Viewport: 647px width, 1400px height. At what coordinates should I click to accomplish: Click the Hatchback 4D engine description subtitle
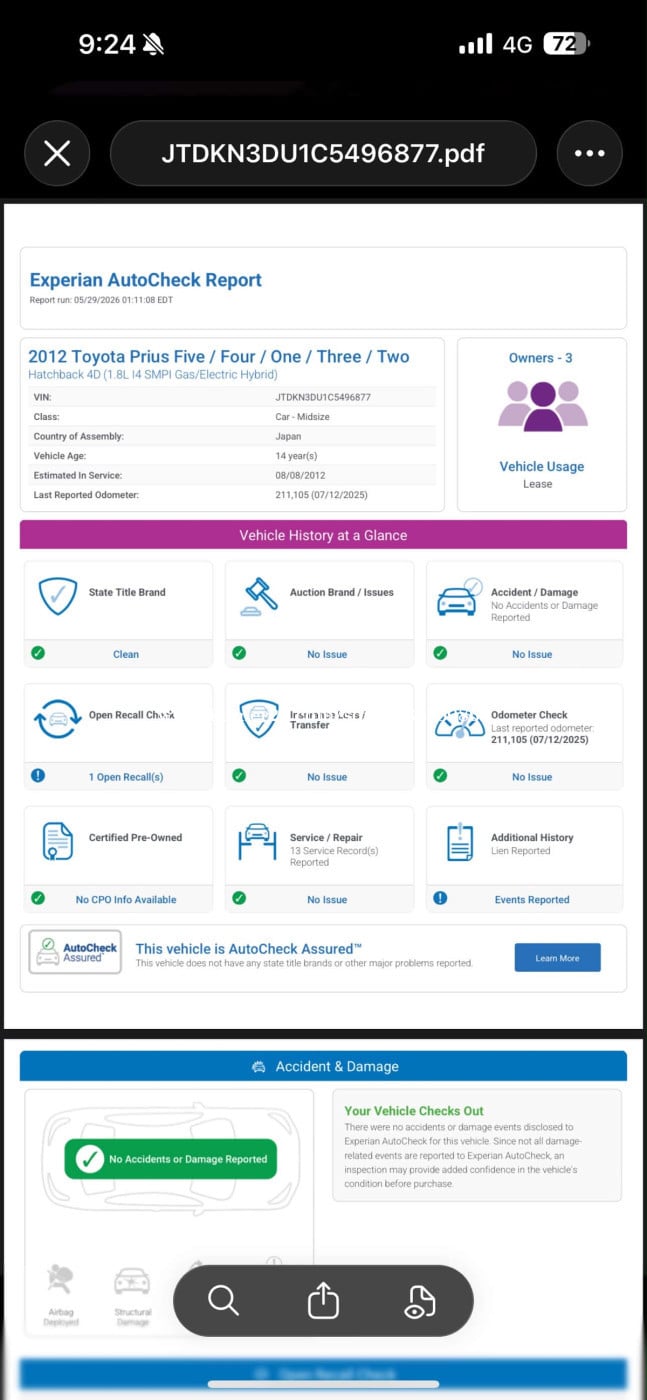tap(153, 374)
